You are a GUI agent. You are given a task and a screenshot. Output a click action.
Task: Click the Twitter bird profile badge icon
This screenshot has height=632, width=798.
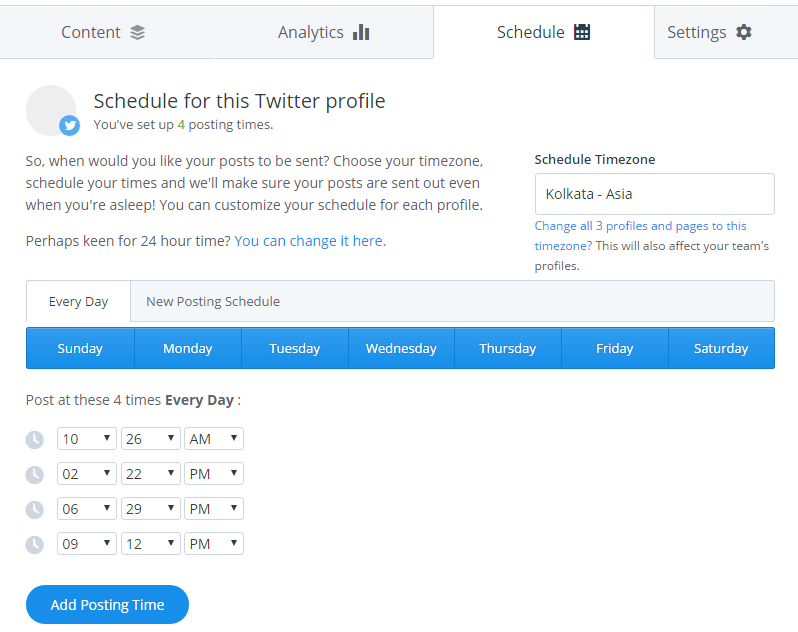(x=69, y=125)
